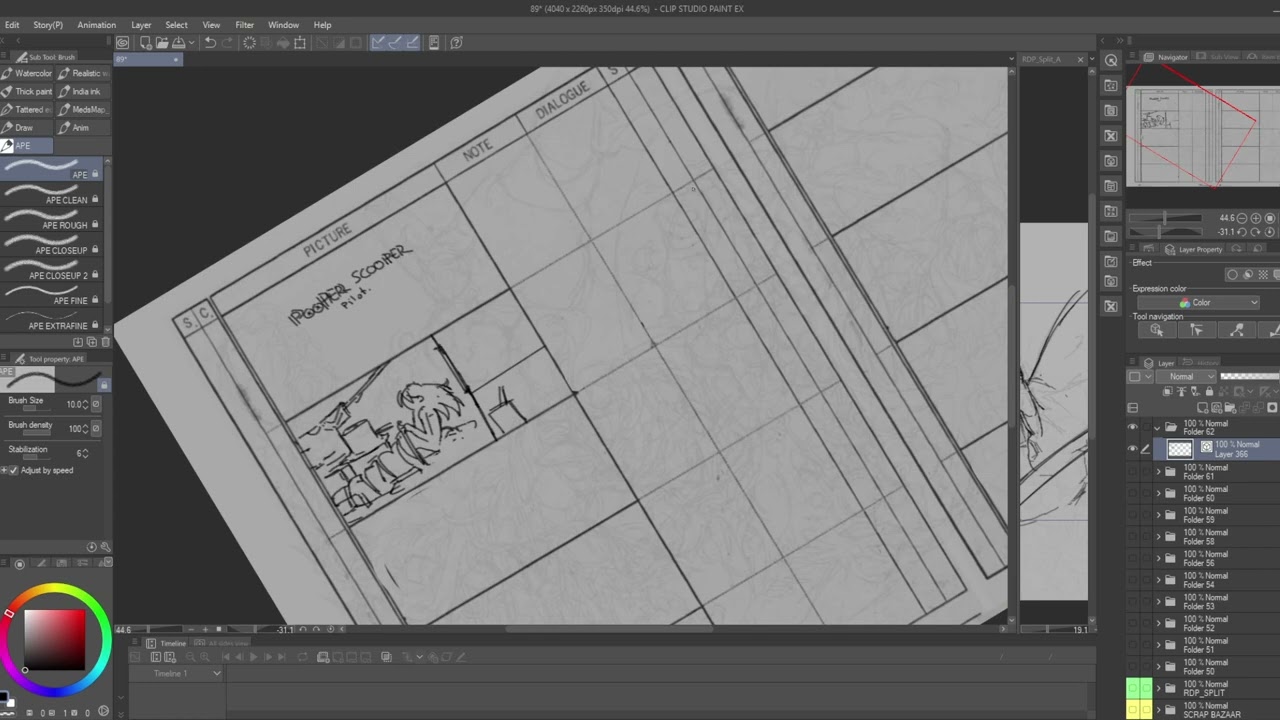Click the Timeline play button
This screenshot has width=1280, height=720.
coord(253,657)
